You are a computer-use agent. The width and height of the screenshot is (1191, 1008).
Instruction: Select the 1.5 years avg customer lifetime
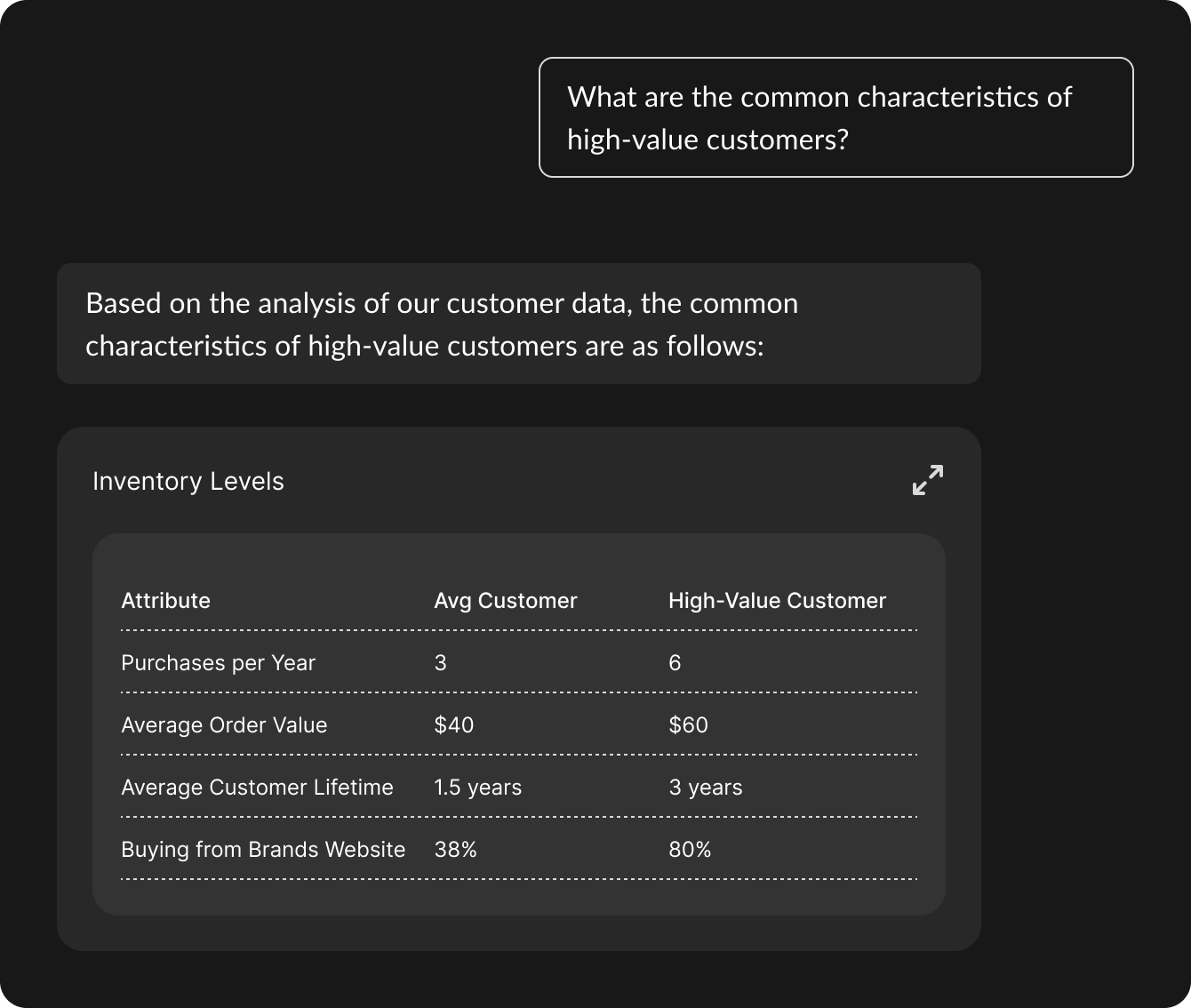click(477, 787)
